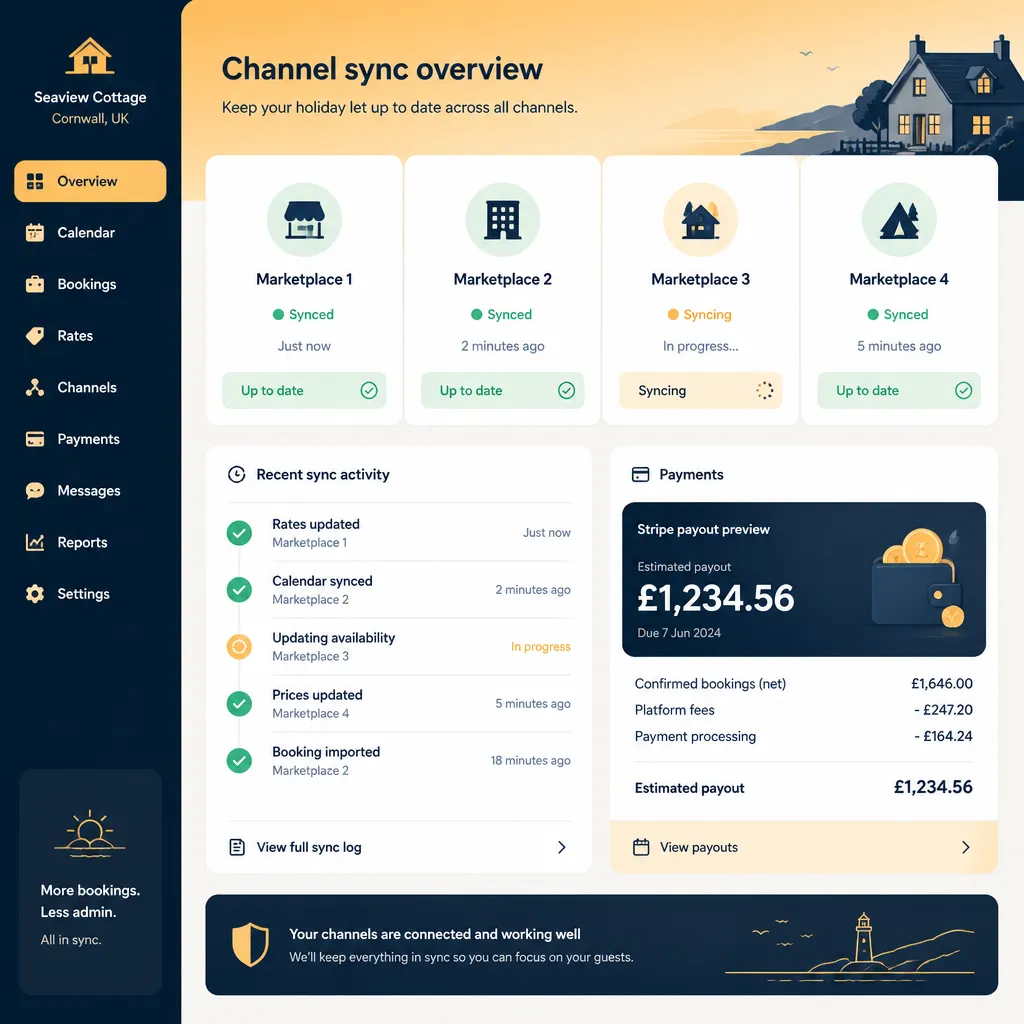Click the Marketplace 3 house icon
Image resolution: width=1024 pixels, height=1024 pixels.
click(701, 219)
